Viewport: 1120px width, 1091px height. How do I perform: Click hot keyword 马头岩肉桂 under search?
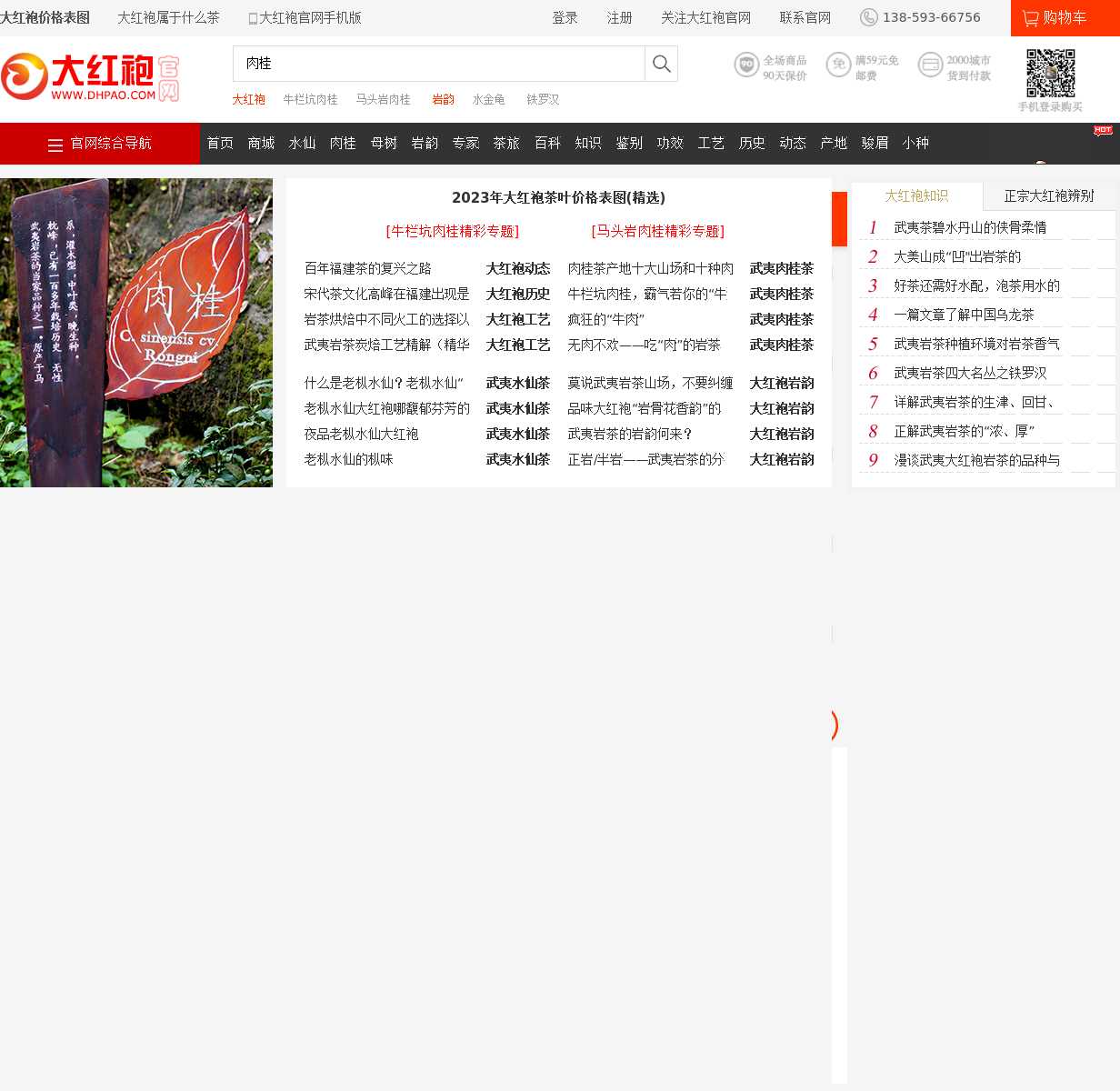[x=383, y=100]
